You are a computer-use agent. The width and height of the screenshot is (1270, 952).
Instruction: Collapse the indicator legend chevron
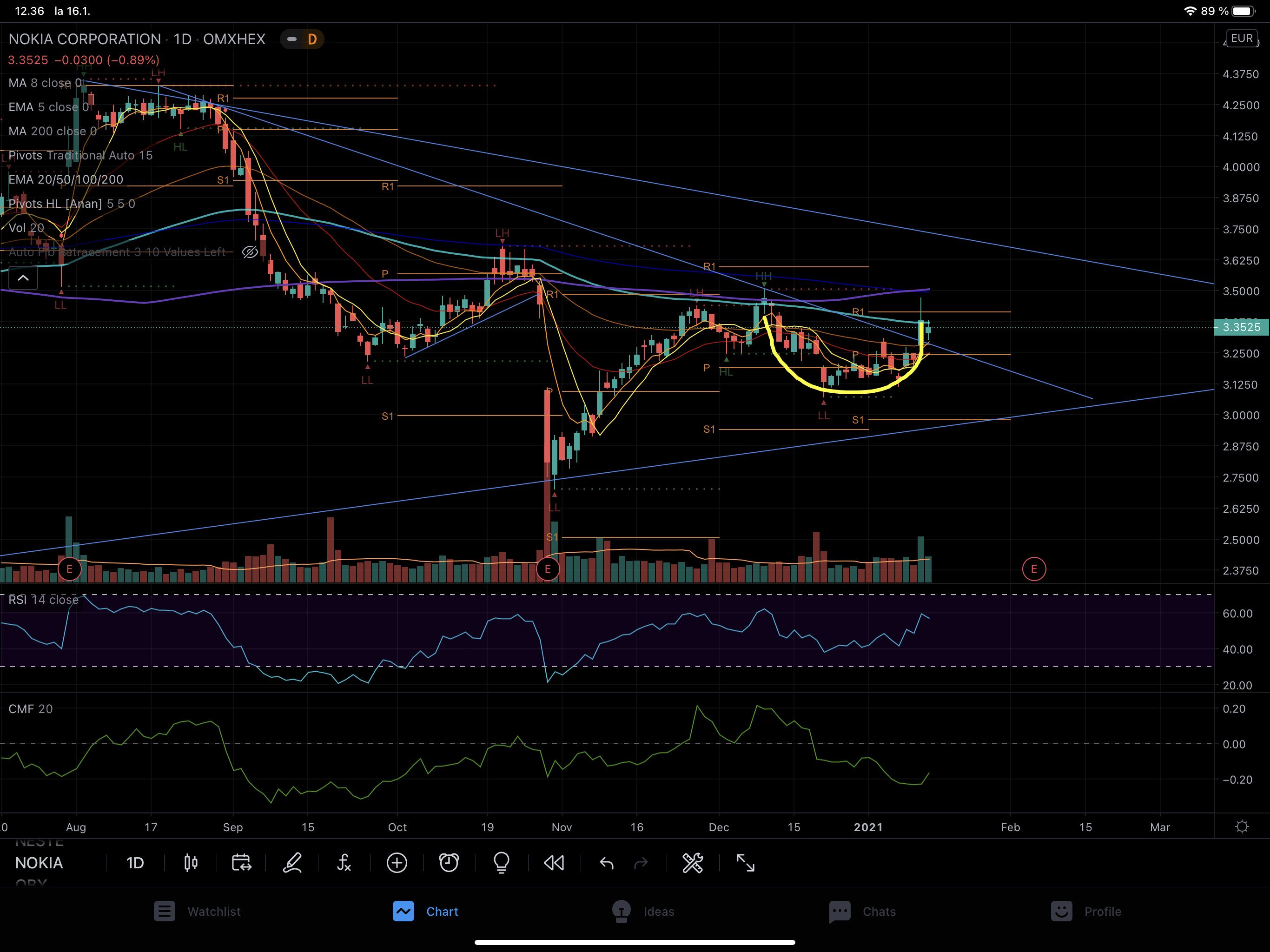click(x=24, y=278)
